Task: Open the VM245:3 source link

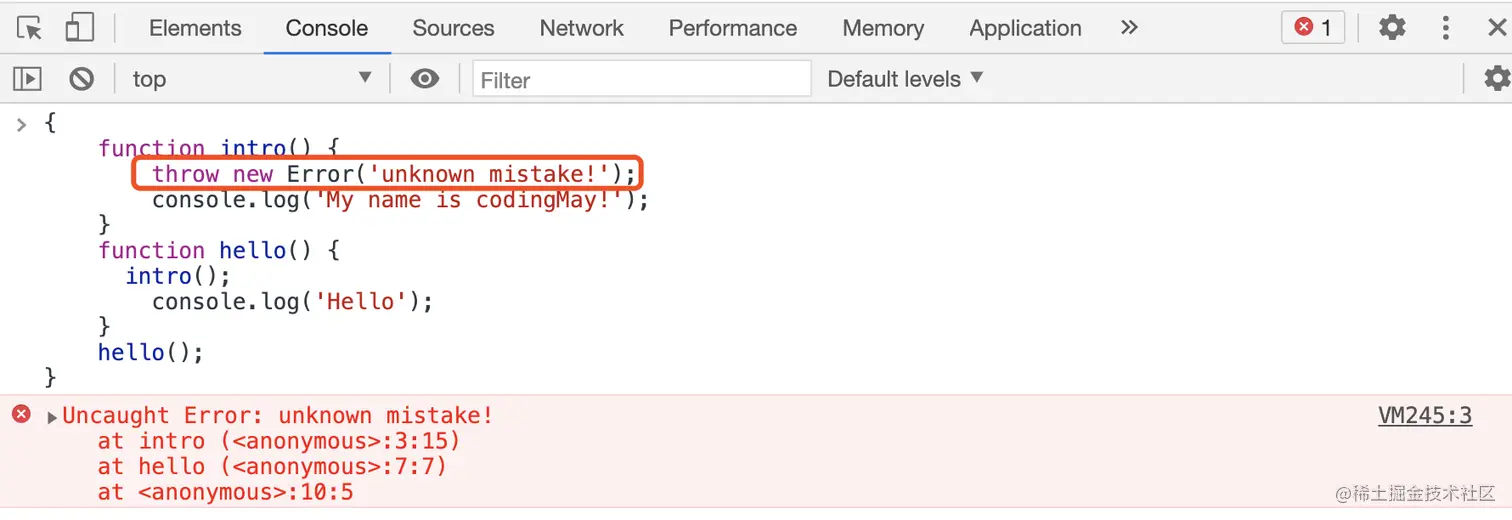Action: [x=1425, y=416]
